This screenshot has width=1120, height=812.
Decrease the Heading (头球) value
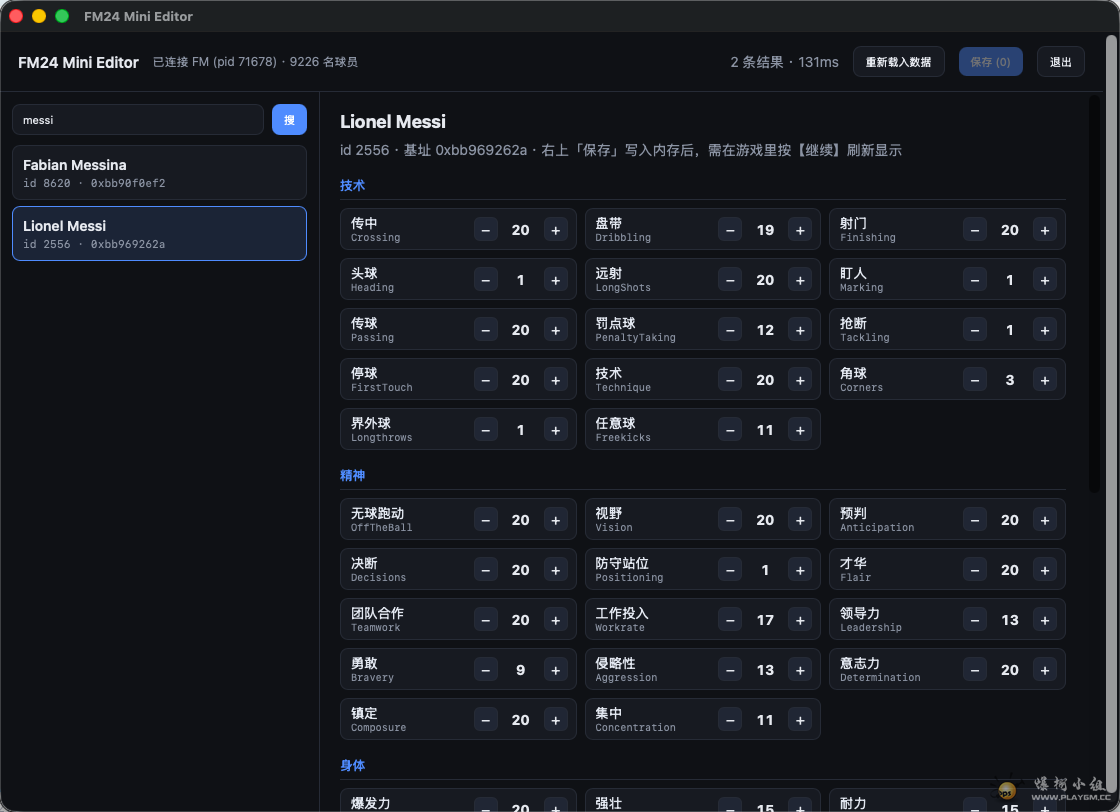click(x=486, y=280)
